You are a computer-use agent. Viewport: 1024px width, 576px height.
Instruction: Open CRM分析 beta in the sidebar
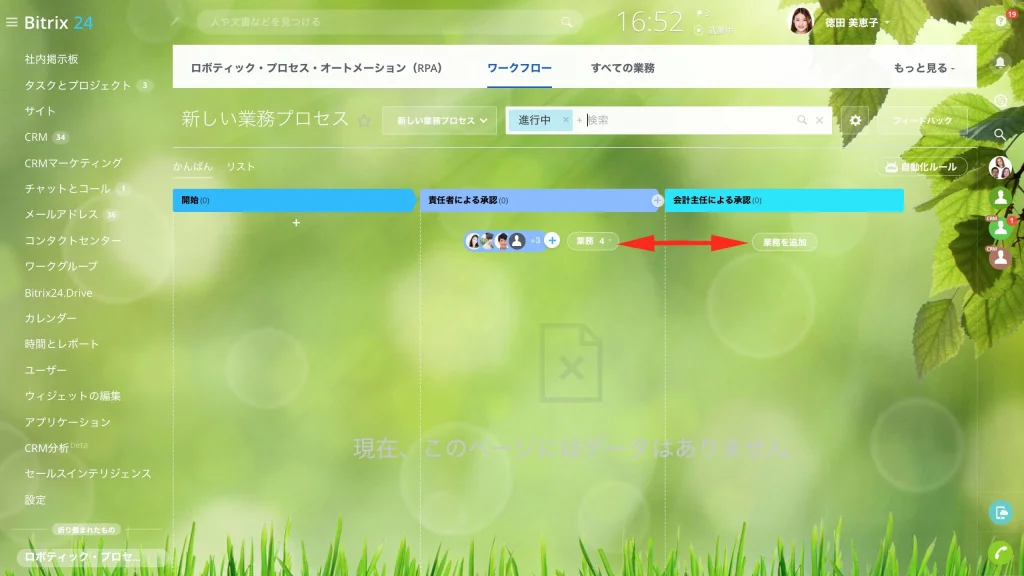click(56, 447)
